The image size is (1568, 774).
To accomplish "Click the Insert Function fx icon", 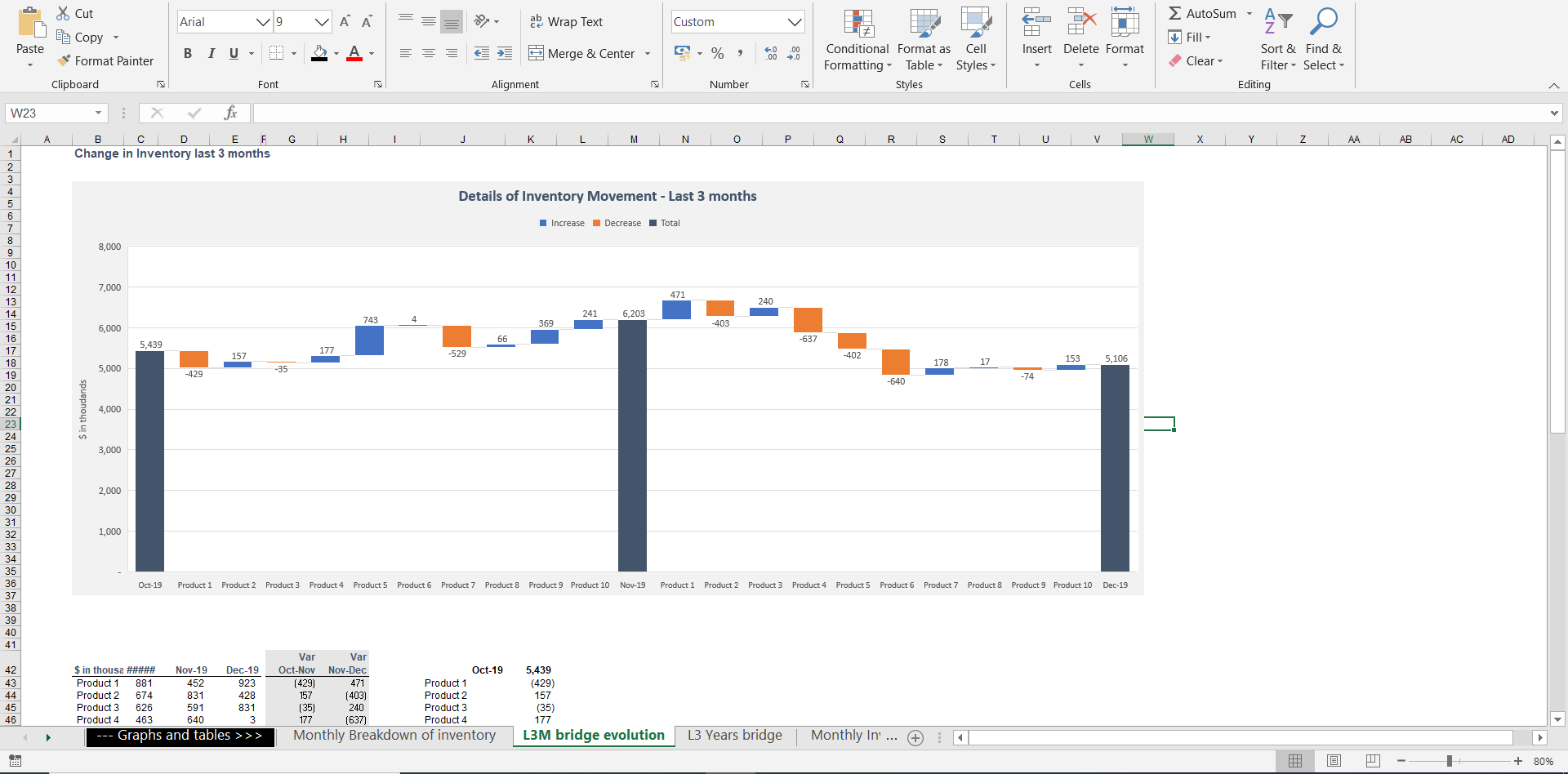I will tap(231, 113).
